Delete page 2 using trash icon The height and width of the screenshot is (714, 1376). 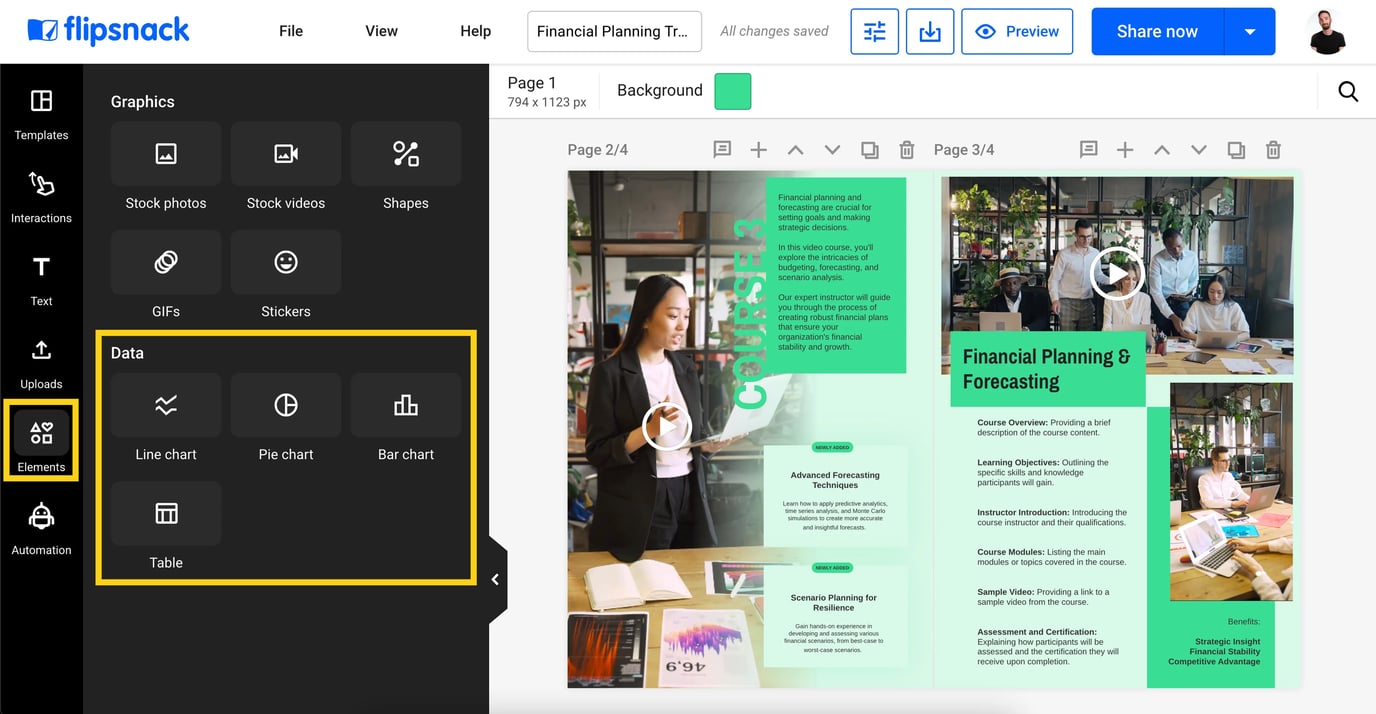click(906, 149)
